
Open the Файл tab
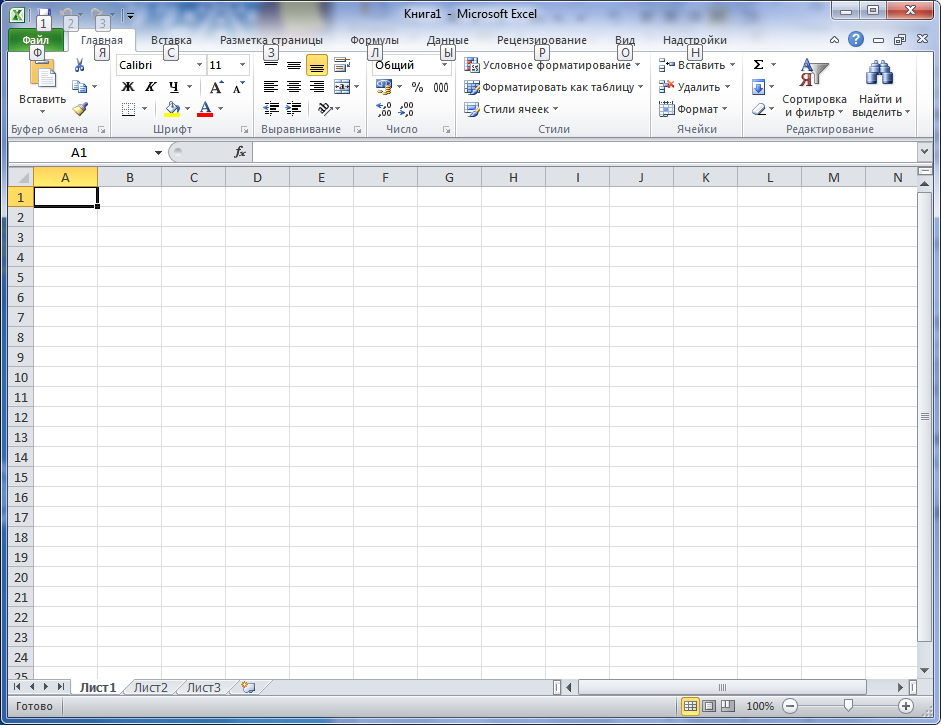click(x=35, y=40)
